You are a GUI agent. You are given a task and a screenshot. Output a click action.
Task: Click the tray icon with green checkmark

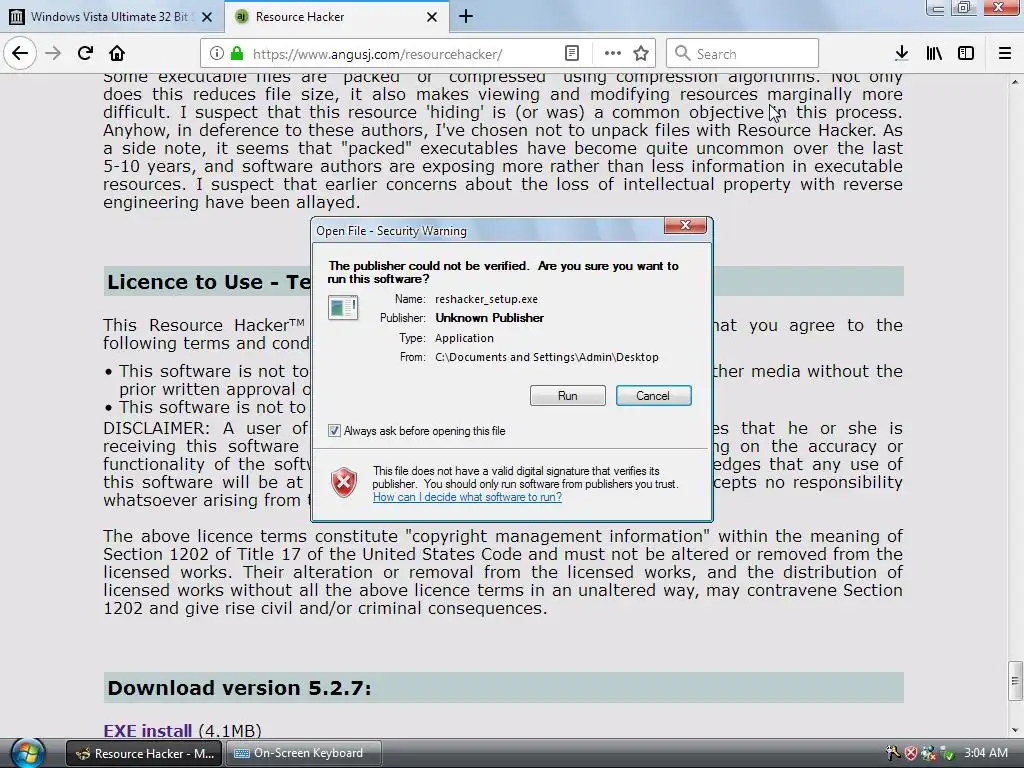point(948,754)
